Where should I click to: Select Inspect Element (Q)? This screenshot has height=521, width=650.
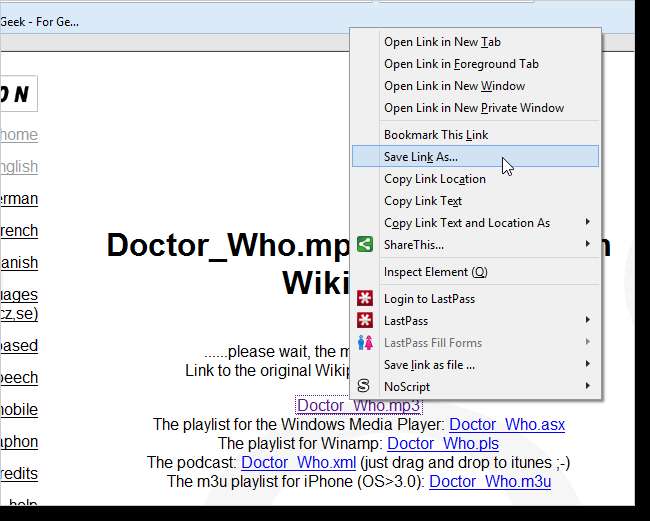pos(475,272)
